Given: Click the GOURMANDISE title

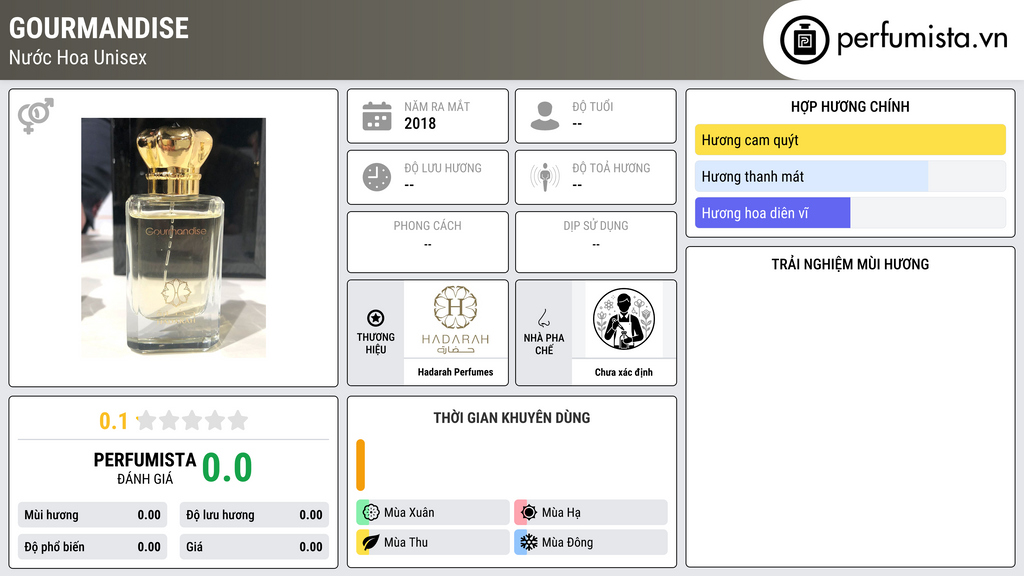Looking at the screenshot, I should pos(99,28).
